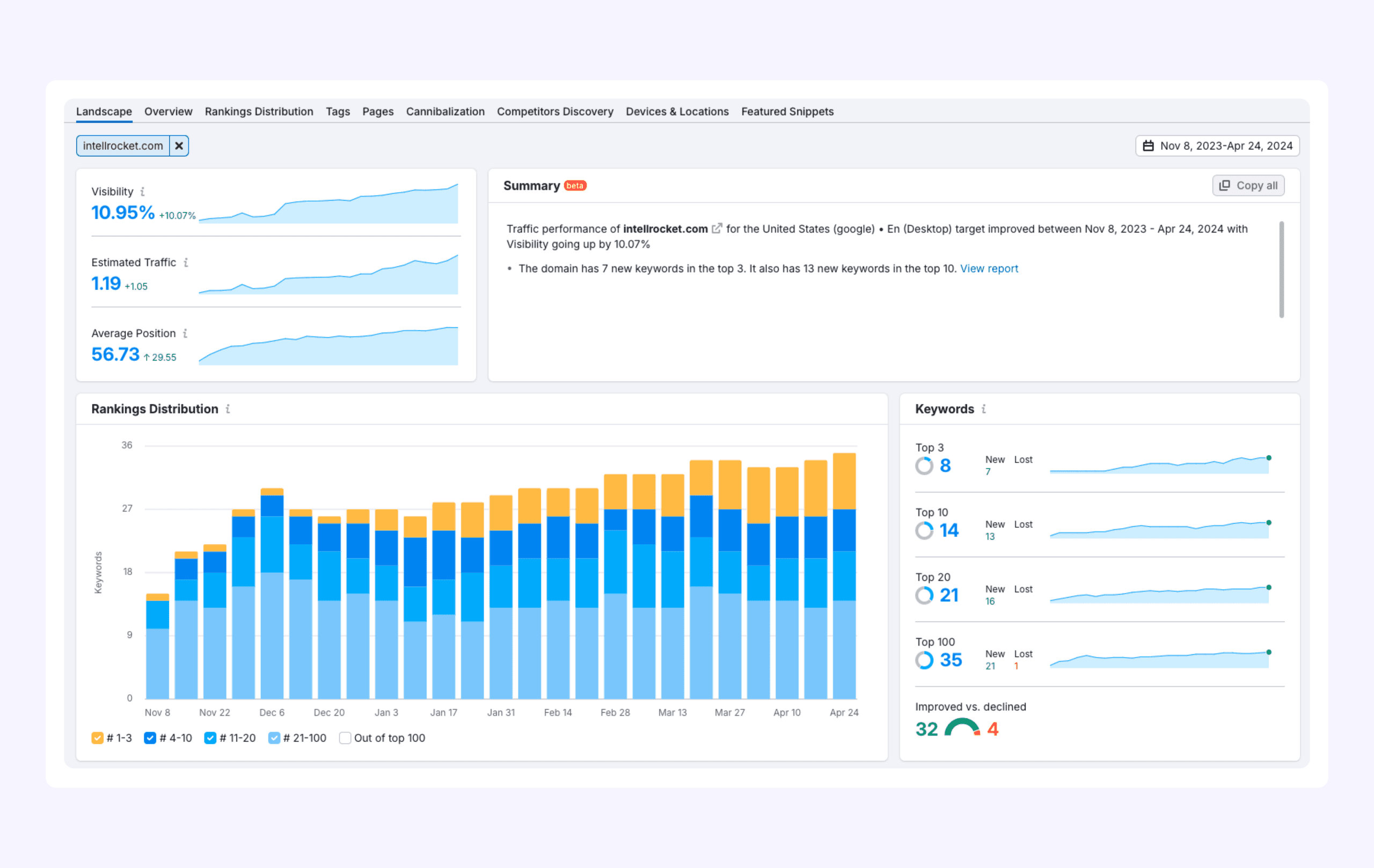Uncheck the # 1-3 rankings filter
The width and height of the screenshot is (1374, 868).
tap(97, 738)
